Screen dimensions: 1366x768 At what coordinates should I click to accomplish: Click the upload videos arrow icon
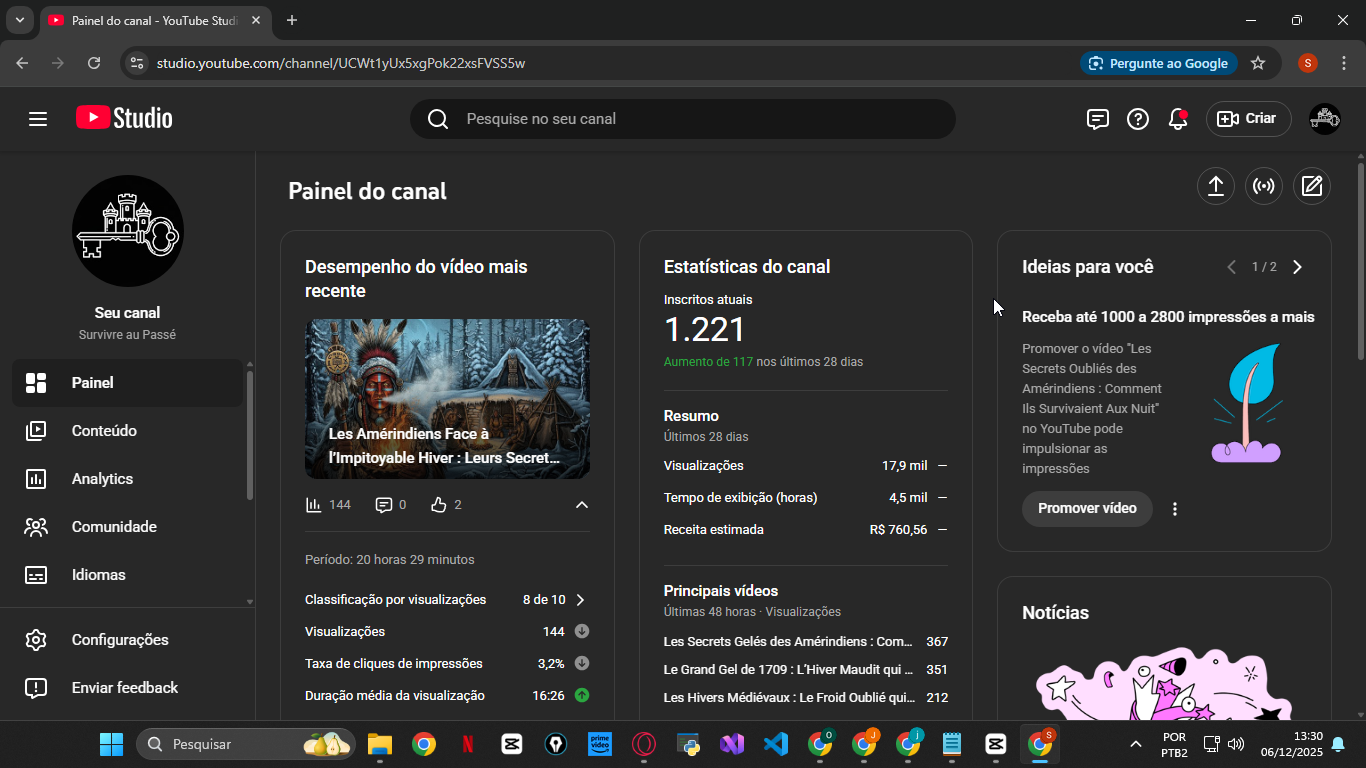(1216, 187)
